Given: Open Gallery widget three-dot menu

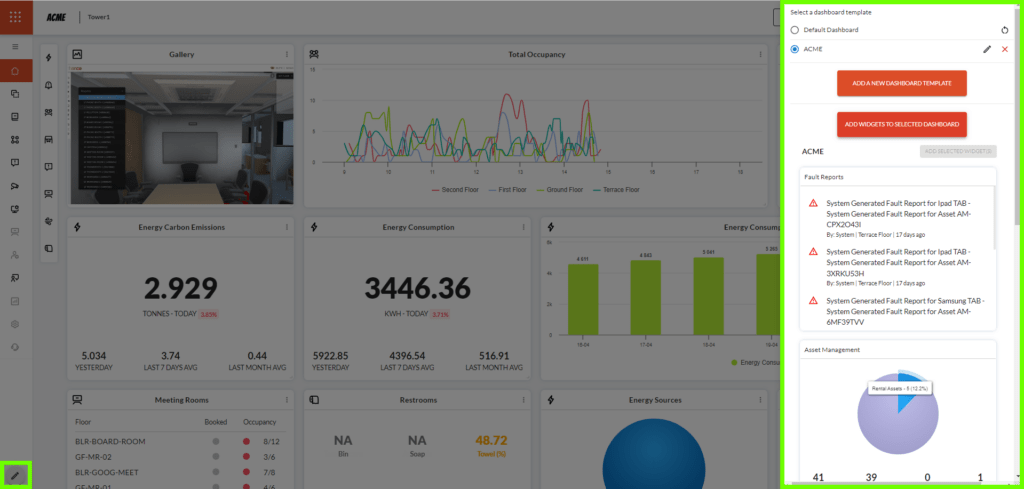Looking at the screenshot, I should point(287,54).
